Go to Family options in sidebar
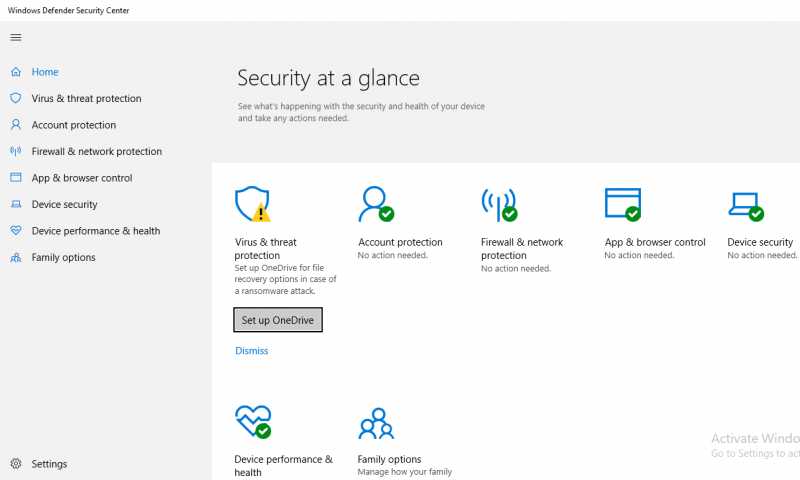800x480 pixels. coord(63,258)
